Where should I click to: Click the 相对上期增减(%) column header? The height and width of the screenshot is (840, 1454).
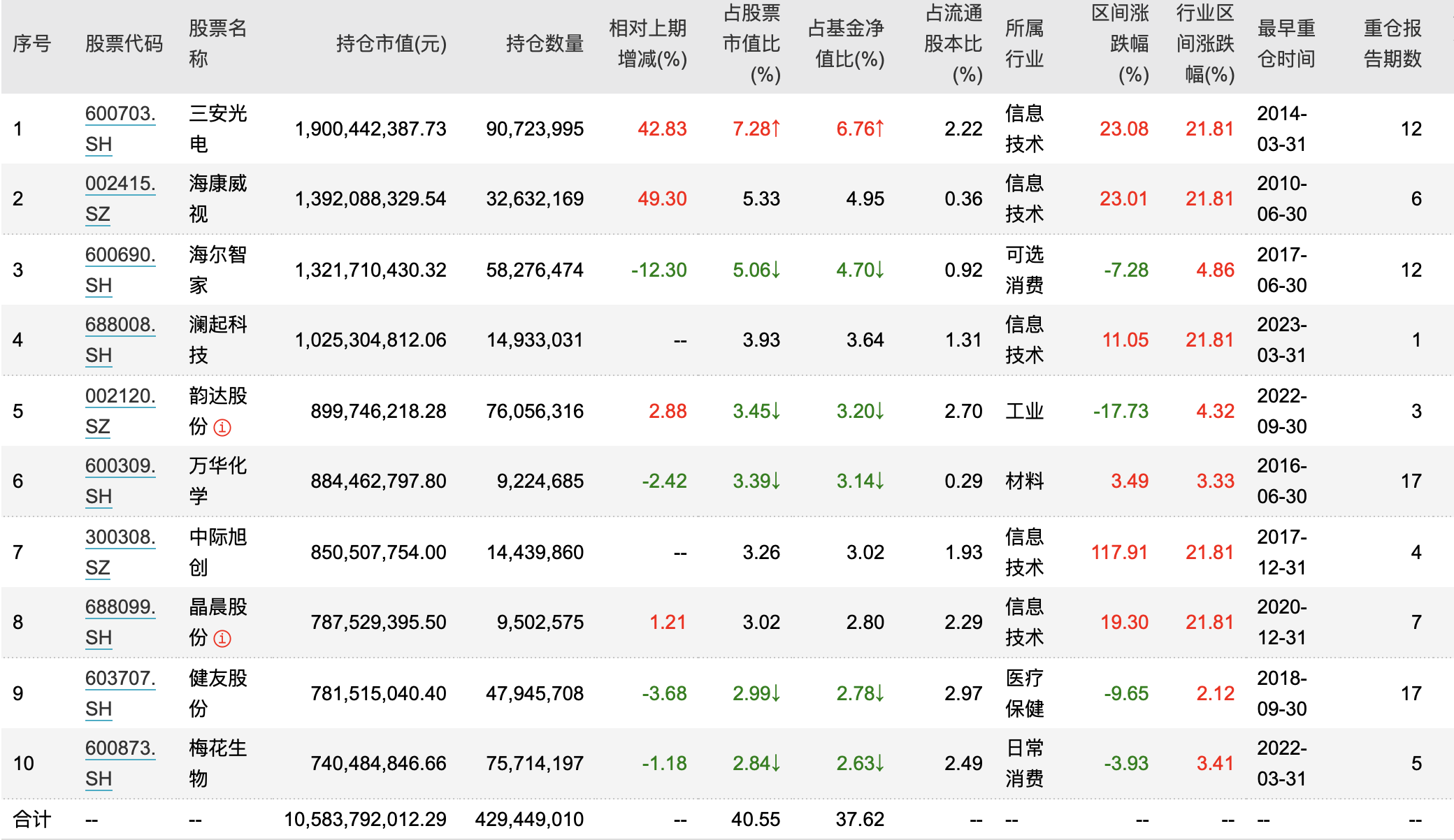[x=648, y=43]
